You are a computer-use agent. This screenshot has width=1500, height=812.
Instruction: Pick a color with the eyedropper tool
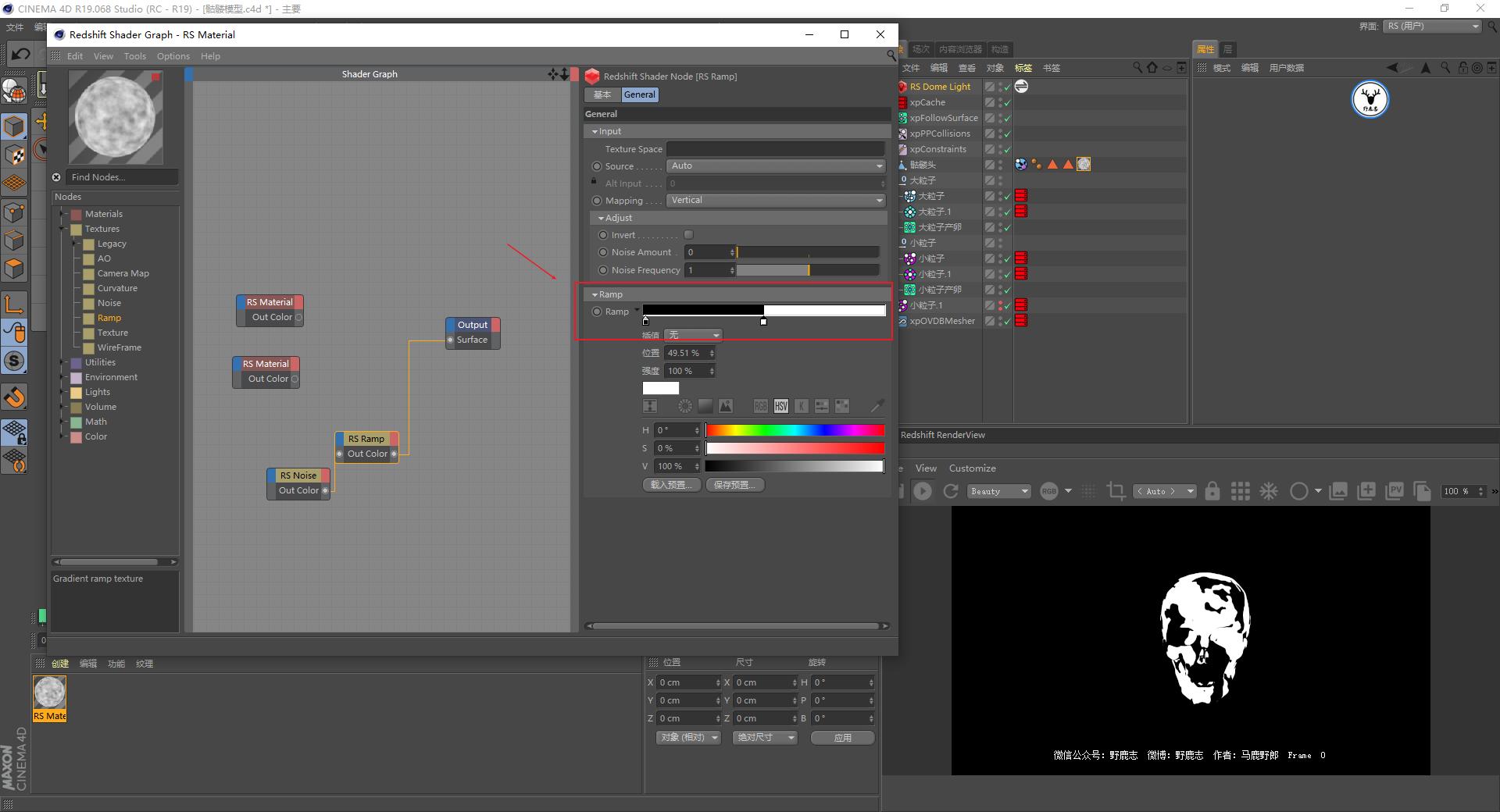(877, 406)
